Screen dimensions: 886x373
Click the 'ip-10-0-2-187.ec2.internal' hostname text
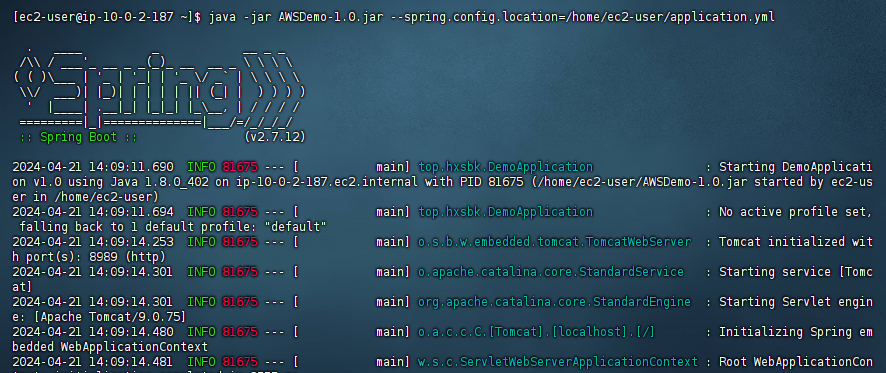324,183
